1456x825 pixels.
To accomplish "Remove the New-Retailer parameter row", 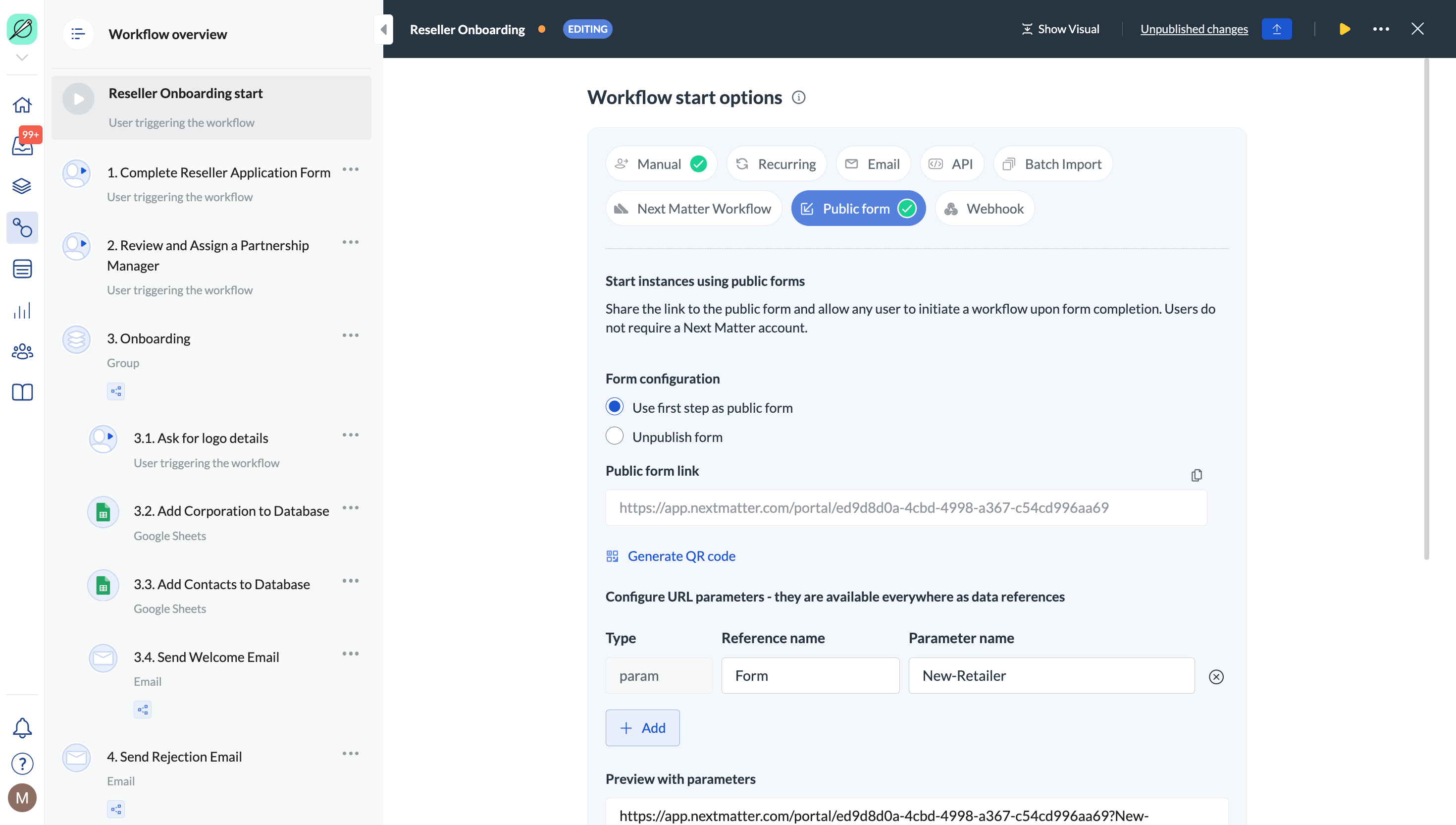I will pos(1216,676).
